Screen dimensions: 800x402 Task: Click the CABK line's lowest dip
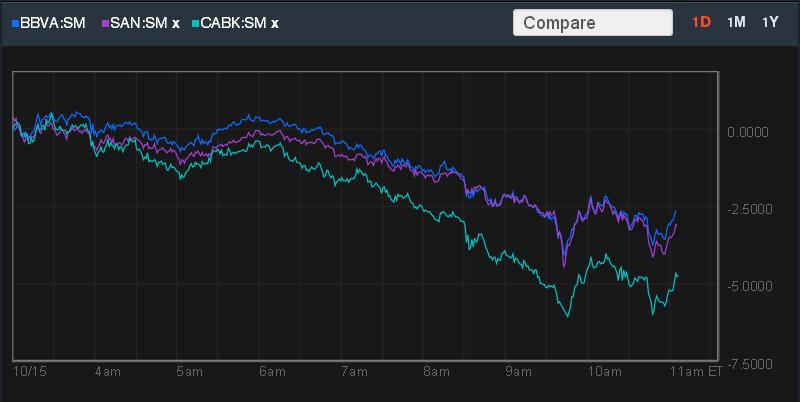567,316
